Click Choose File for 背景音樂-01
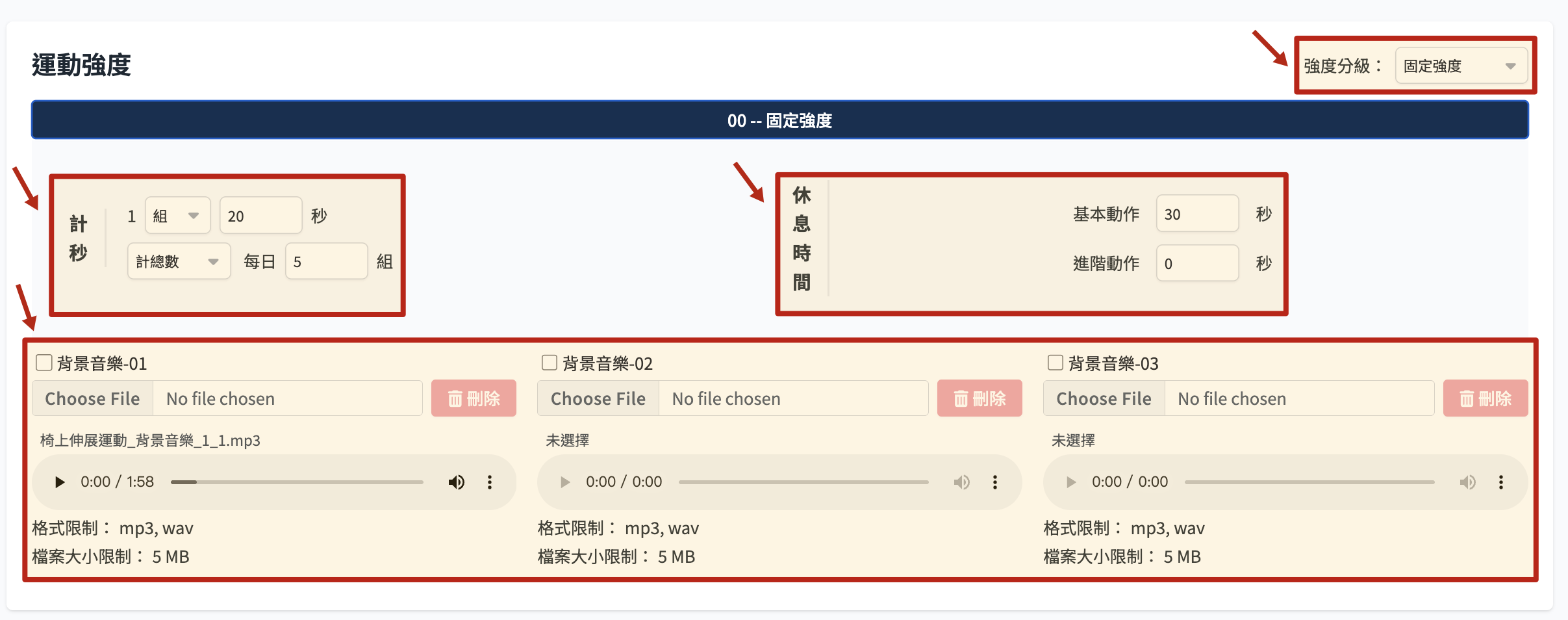1568x620 pixels. coord(93,398)
